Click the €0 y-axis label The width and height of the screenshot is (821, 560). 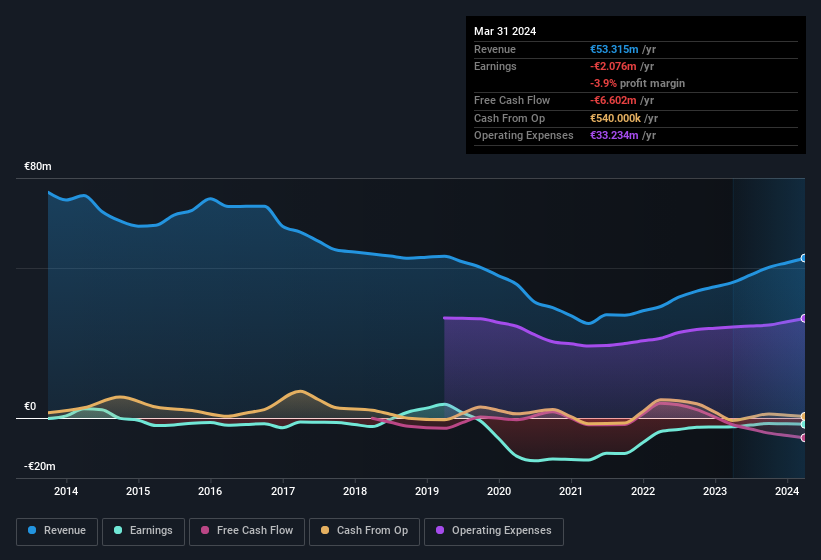[x=30, y=406]
